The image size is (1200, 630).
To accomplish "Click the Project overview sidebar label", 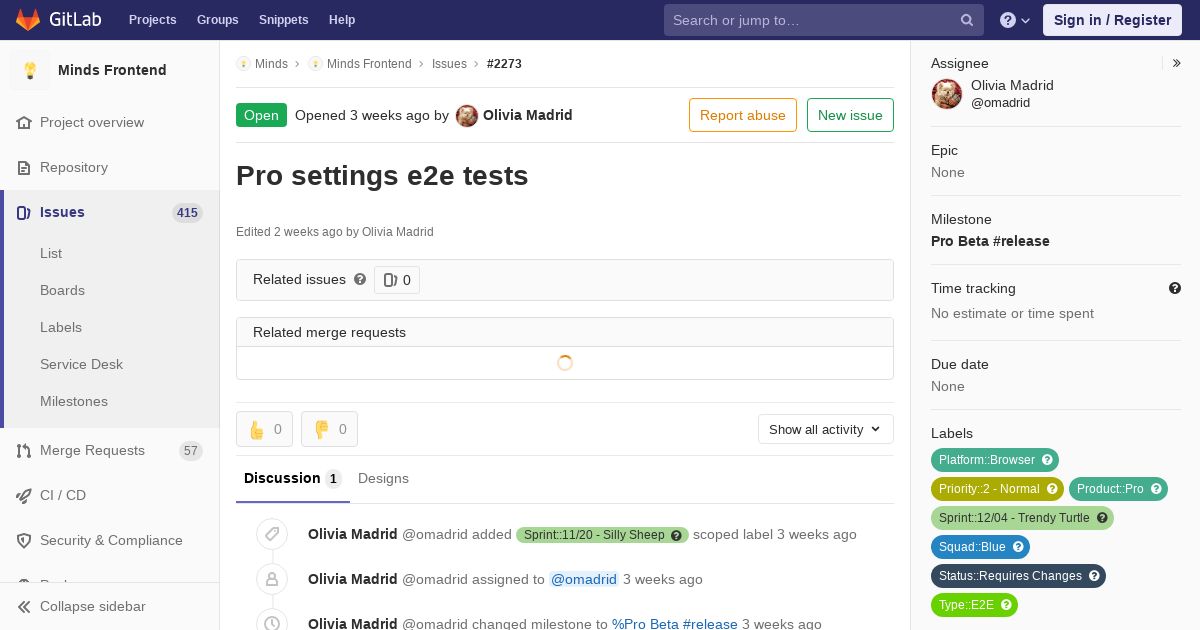I will [92, 123].
